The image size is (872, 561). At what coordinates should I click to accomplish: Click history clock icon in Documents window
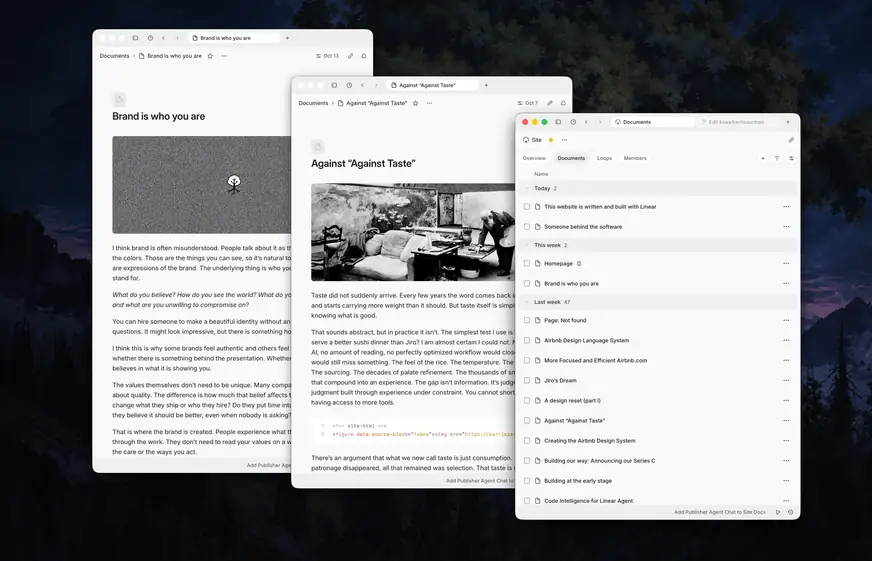click(573, 122)
